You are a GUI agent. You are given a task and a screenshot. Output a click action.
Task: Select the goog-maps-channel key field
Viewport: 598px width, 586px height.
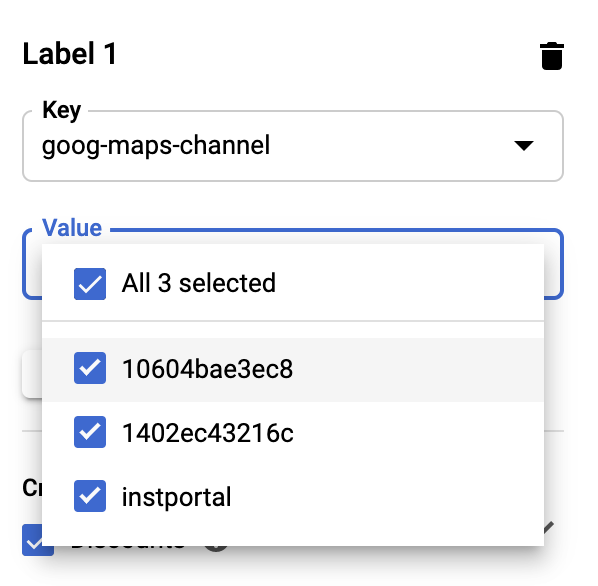point(293,146)
